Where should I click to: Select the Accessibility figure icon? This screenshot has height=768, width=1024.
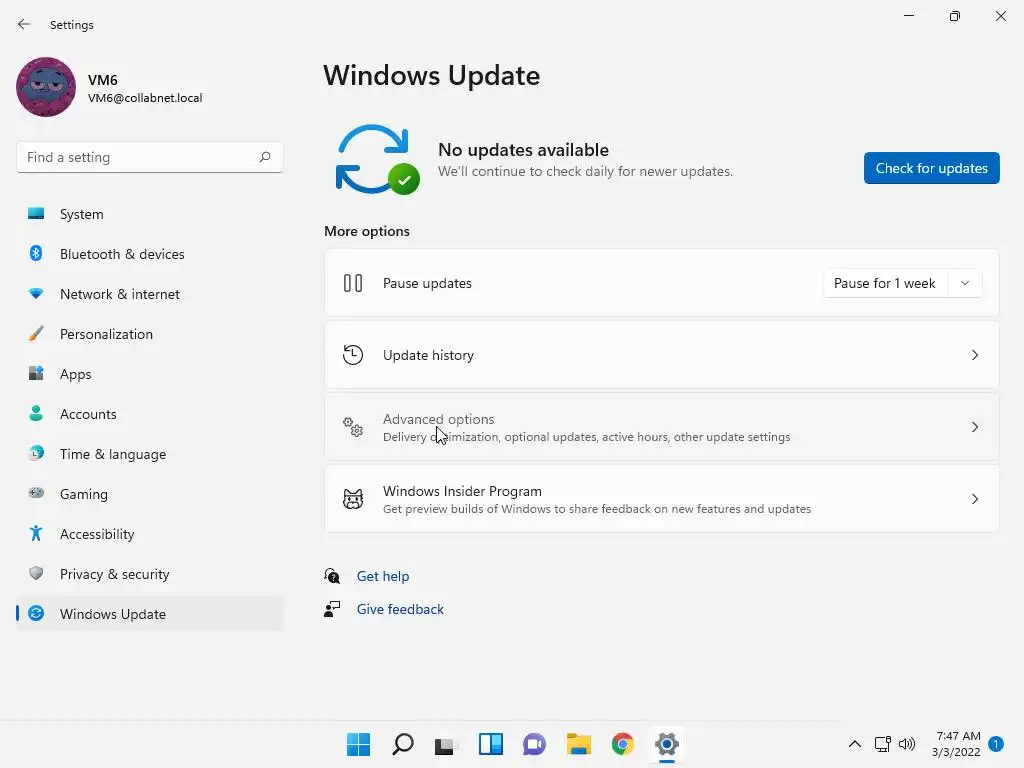click(x=36, y=534)
